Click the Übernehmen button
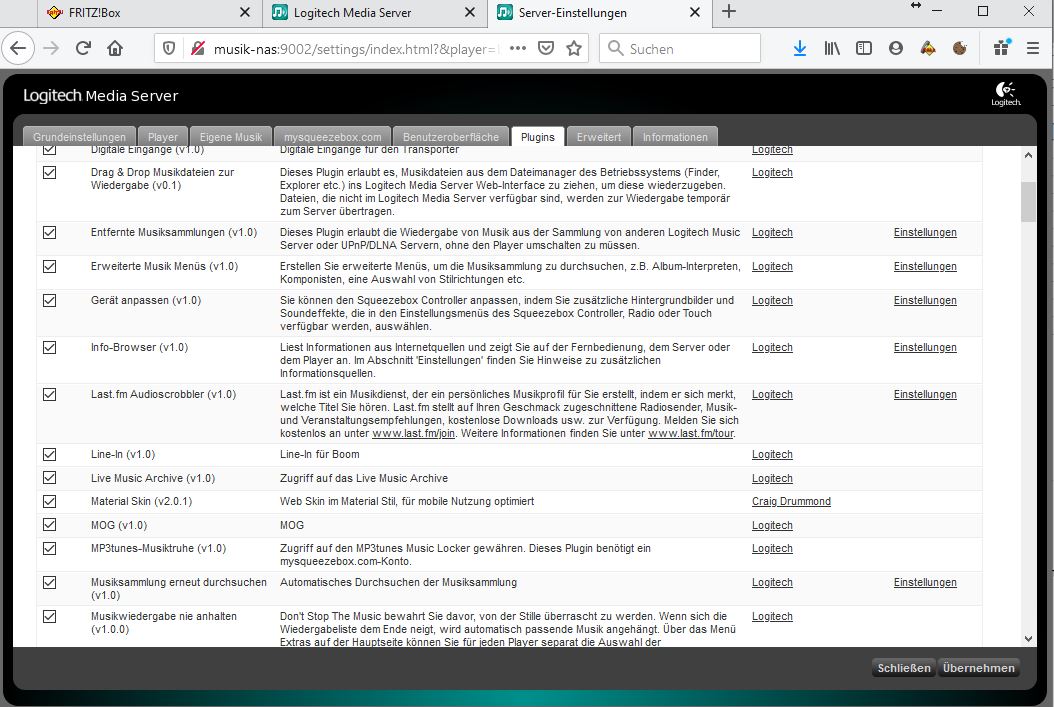The image size is (1054, 707). coord(979,667)
